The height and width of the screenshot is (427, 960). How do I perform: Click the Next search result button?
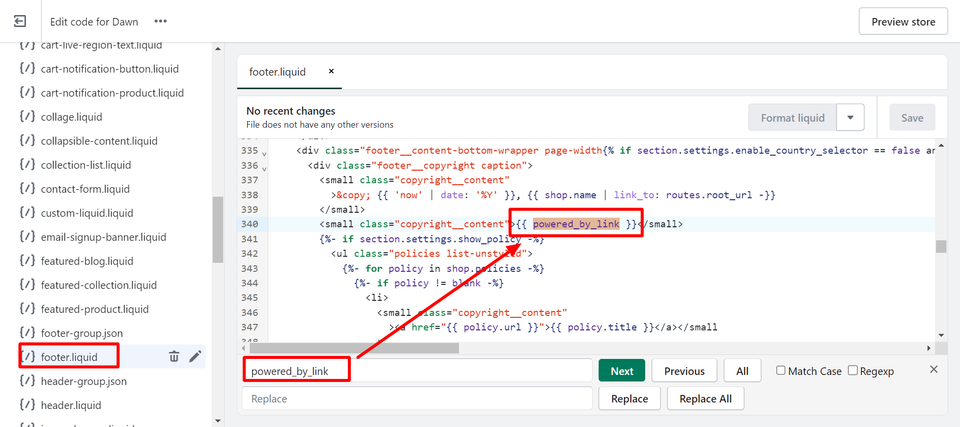(622, 371)
